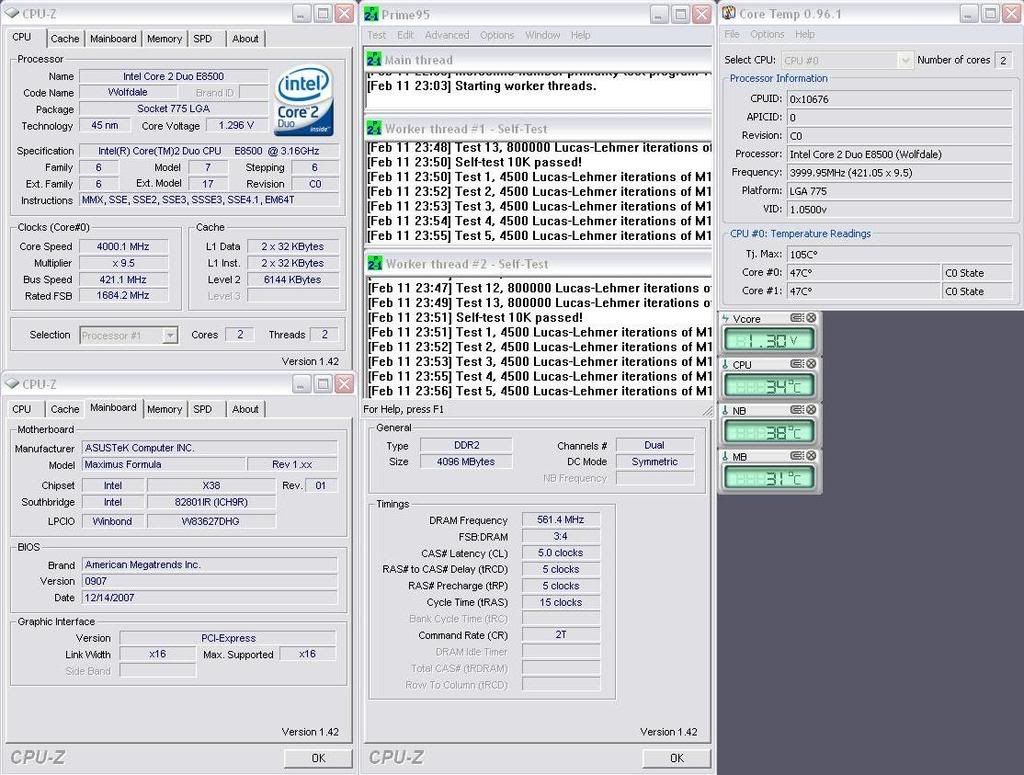Close the Vcore monitor widget

point(810,318)
